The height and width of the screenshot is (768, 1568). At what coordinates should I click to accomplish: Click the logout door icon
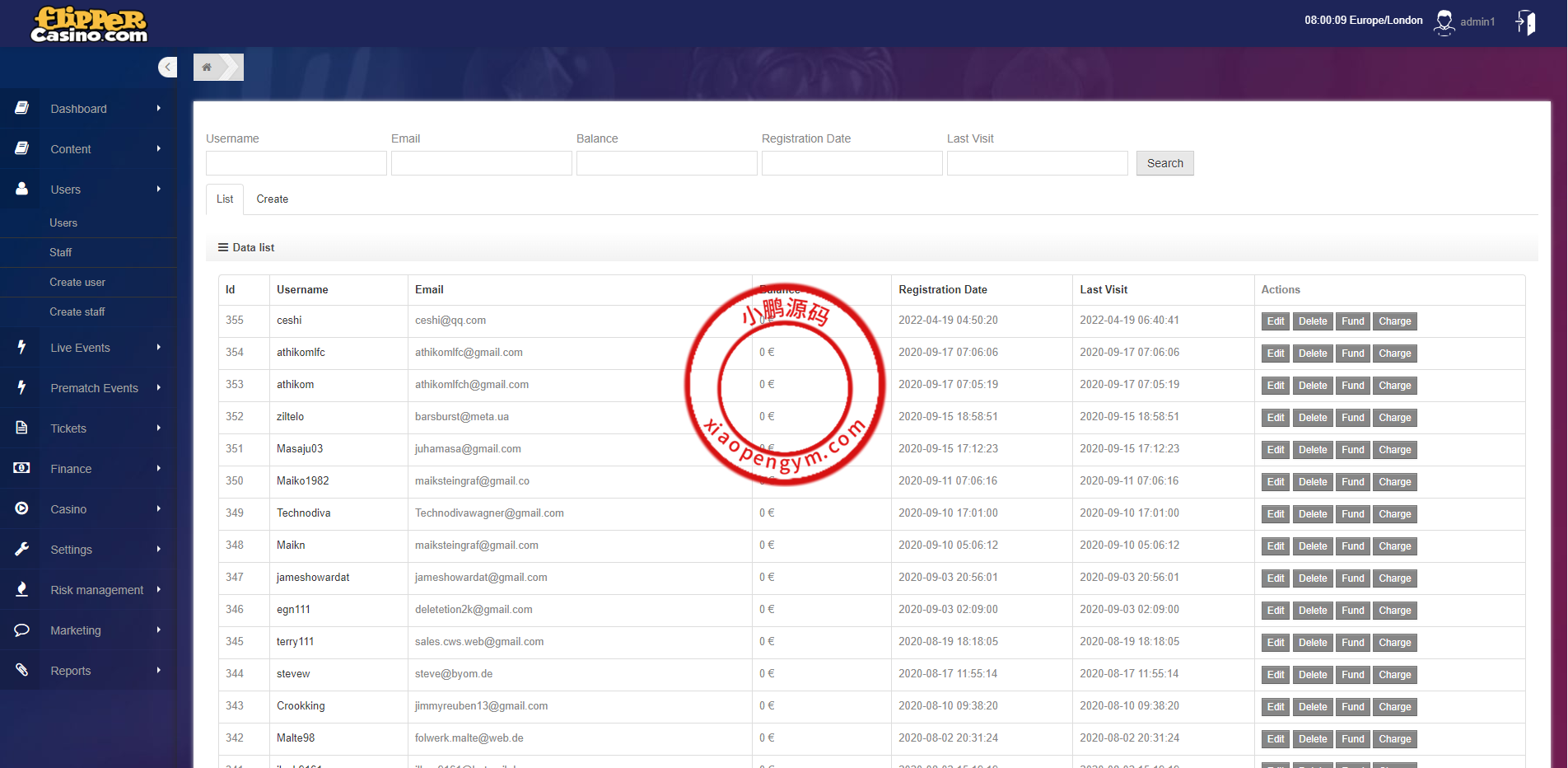(x=1526, y=22)
